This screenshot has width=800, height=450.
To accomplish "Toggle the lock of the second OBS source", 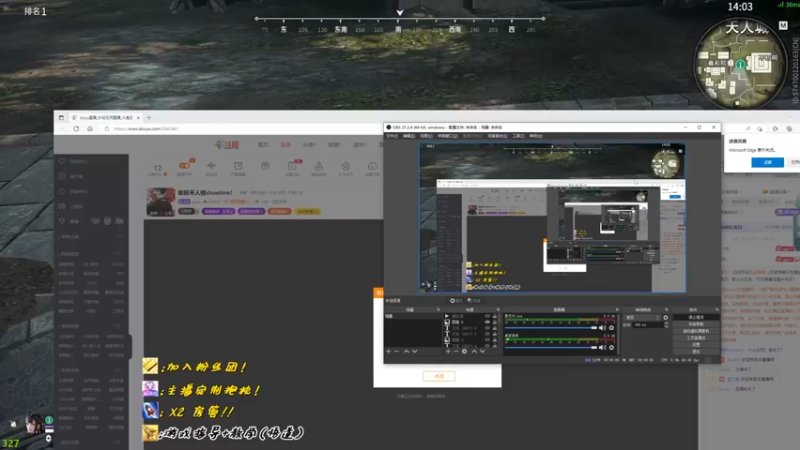I will tap(494, 322).
